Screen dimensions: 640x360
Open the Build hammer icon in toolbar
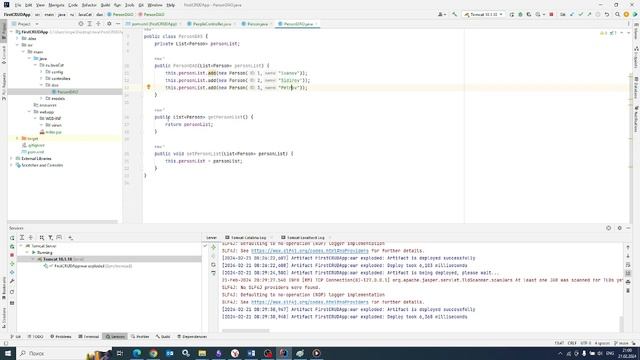pyautogui.click(x=455, y=15)
